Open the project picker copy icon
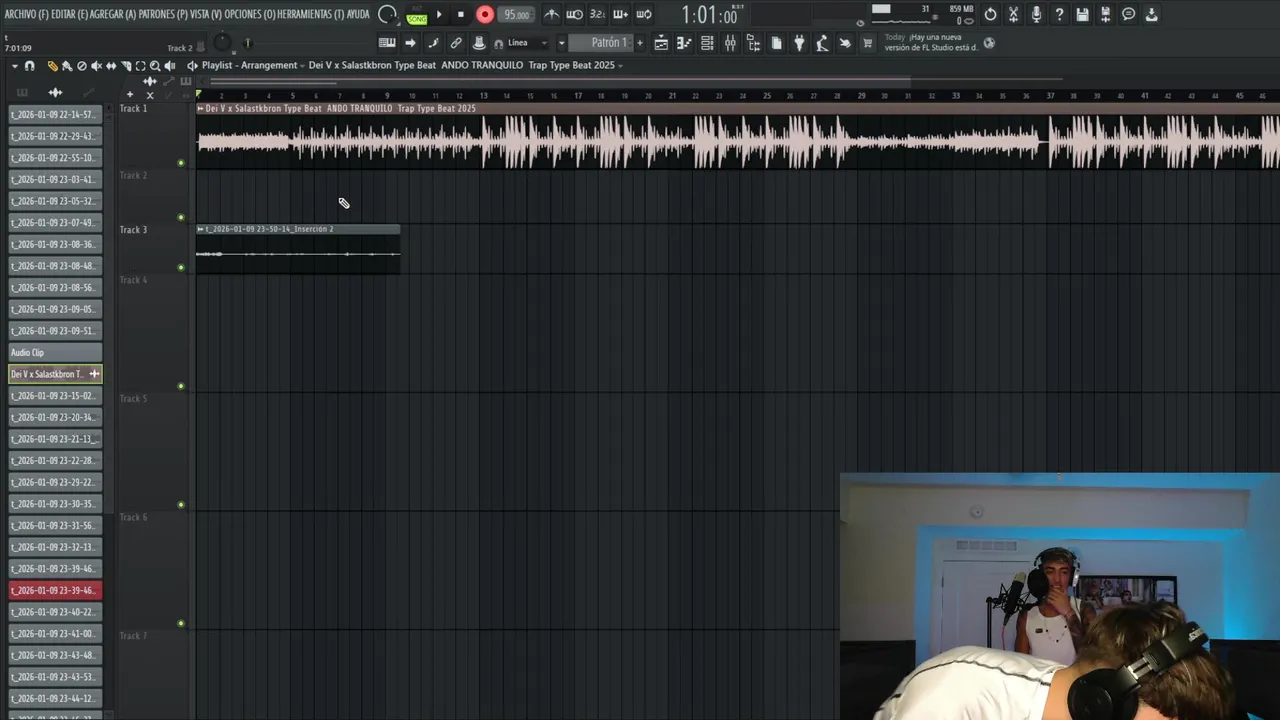This screenshot has width=1280, height=720. click(776, 43)
